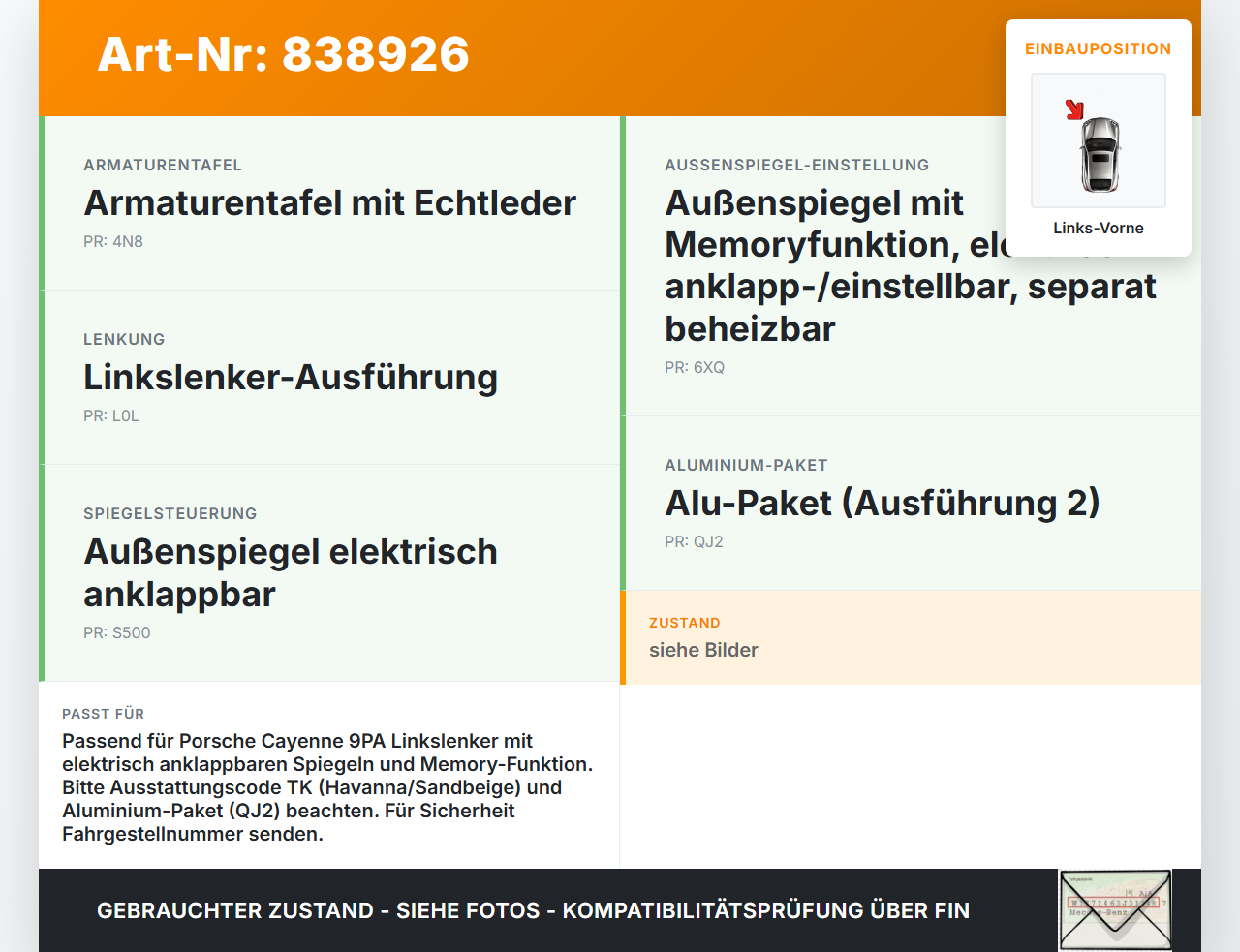Screen dimensions: 1240x952
Task: Click the envelope FIN icon in footer
Action: [x=1115, y=910]
